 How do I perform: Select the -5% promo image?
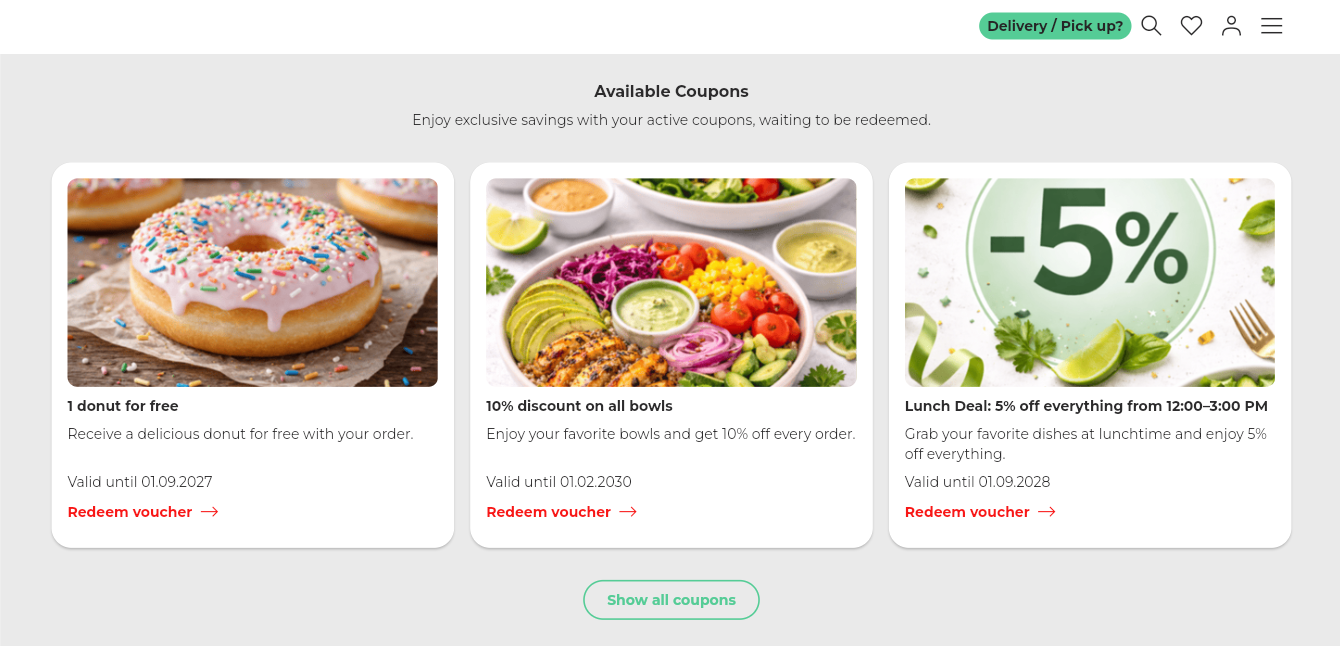(x=1089, y=282)
